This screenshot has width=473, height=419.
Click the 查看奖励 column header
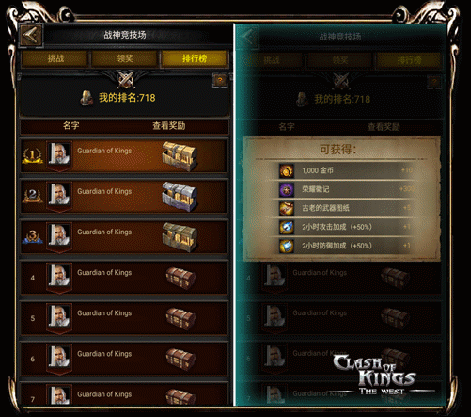click(169, 126)
